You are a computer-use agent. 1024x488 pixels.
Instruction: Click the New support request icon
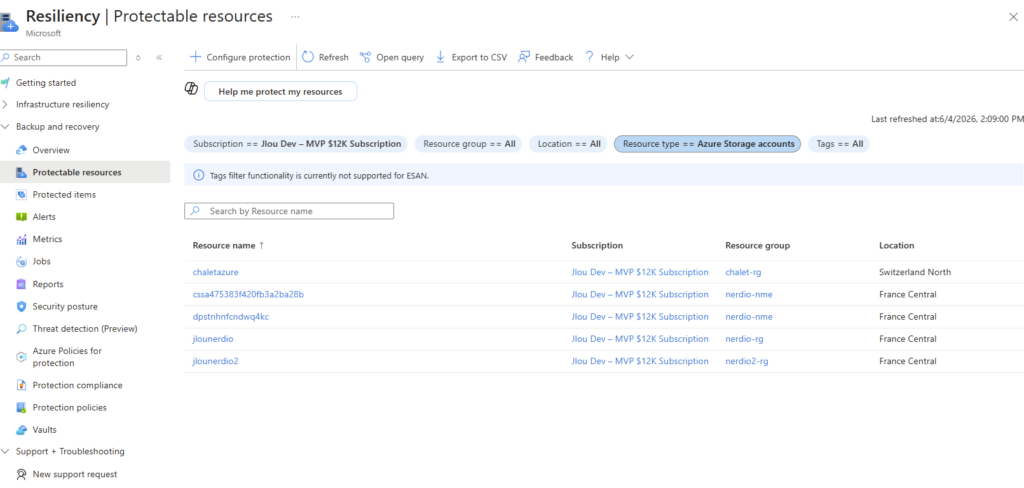pos(22,474)
